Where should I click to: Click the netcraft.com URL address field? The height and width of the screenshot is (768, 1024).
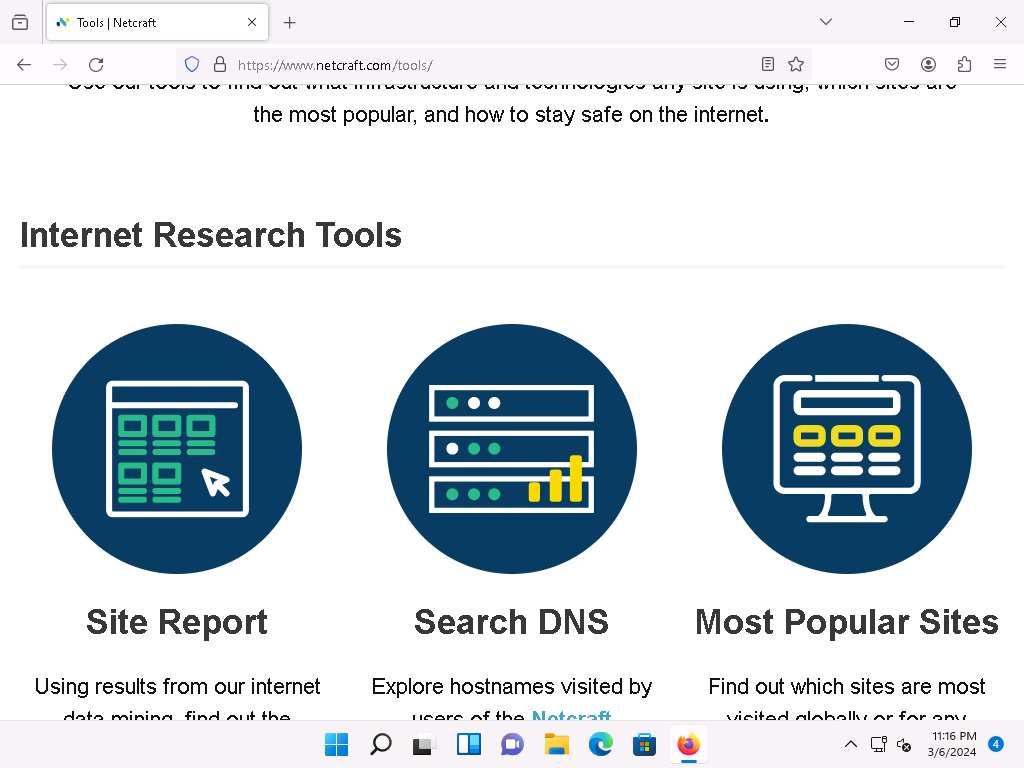click(480, 65)
